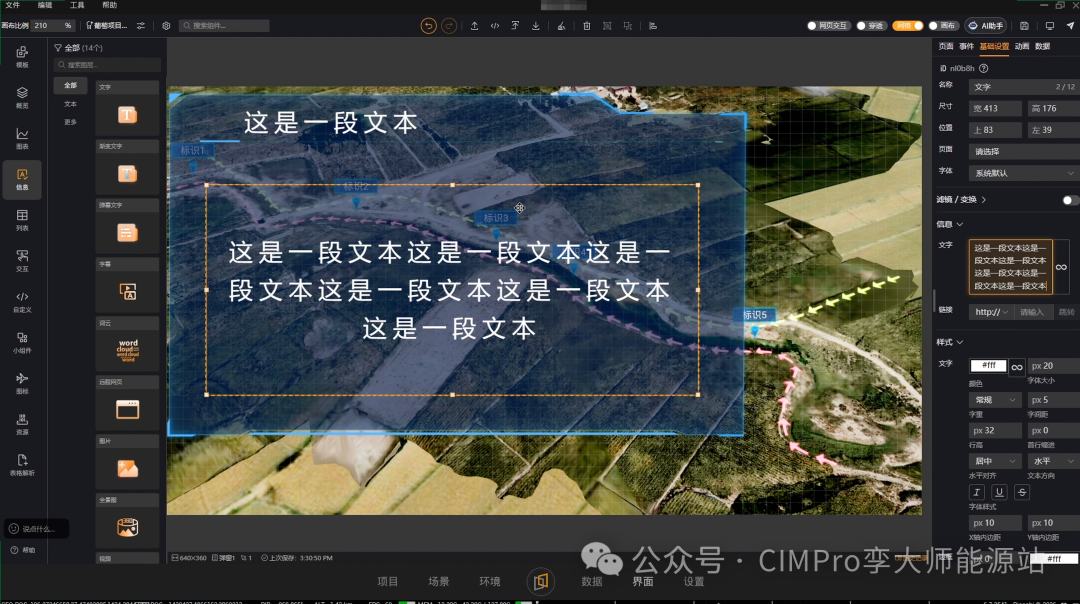1080x604 pixels.
Task: Open the 自定义 custom code sidebar panel
Action: [x=22, y=302]
